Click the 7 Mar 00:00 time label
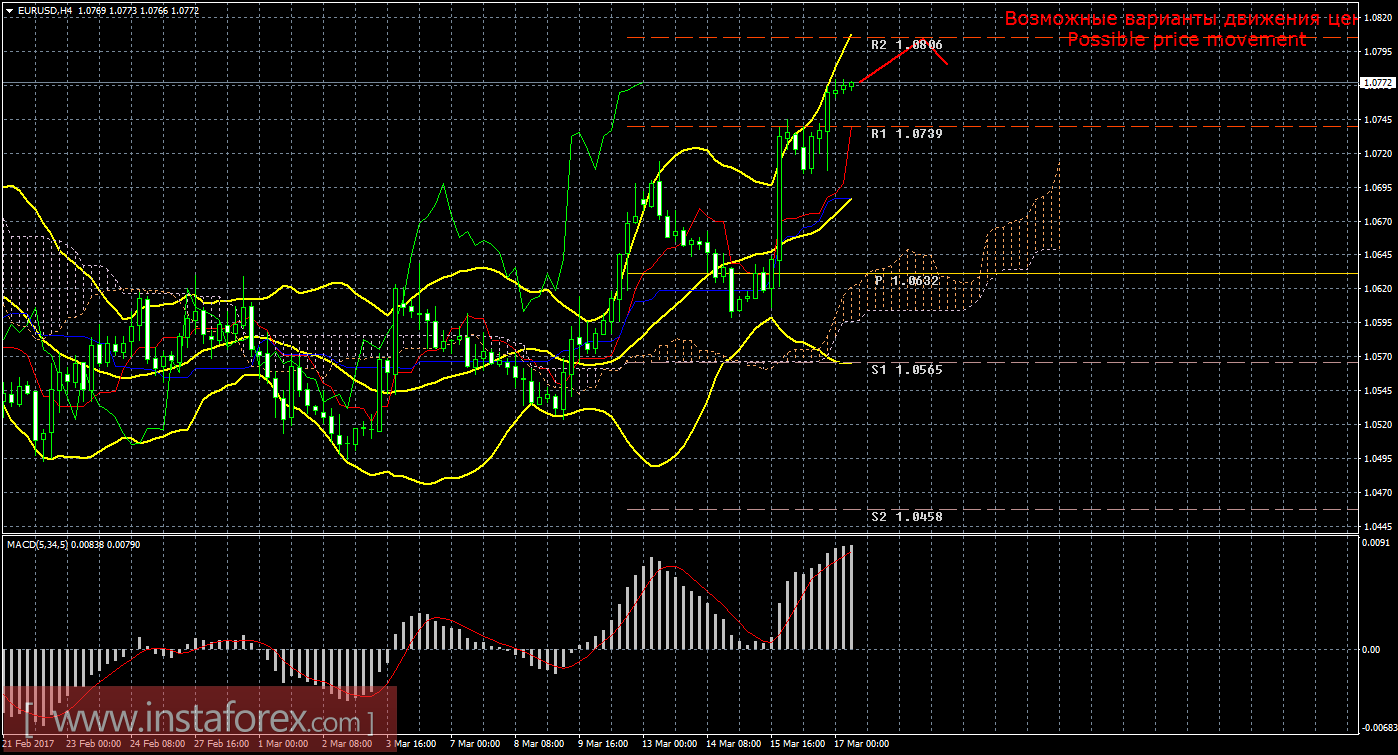The height and width of the screenshot is (755, 1398). (x=474, y=744)
